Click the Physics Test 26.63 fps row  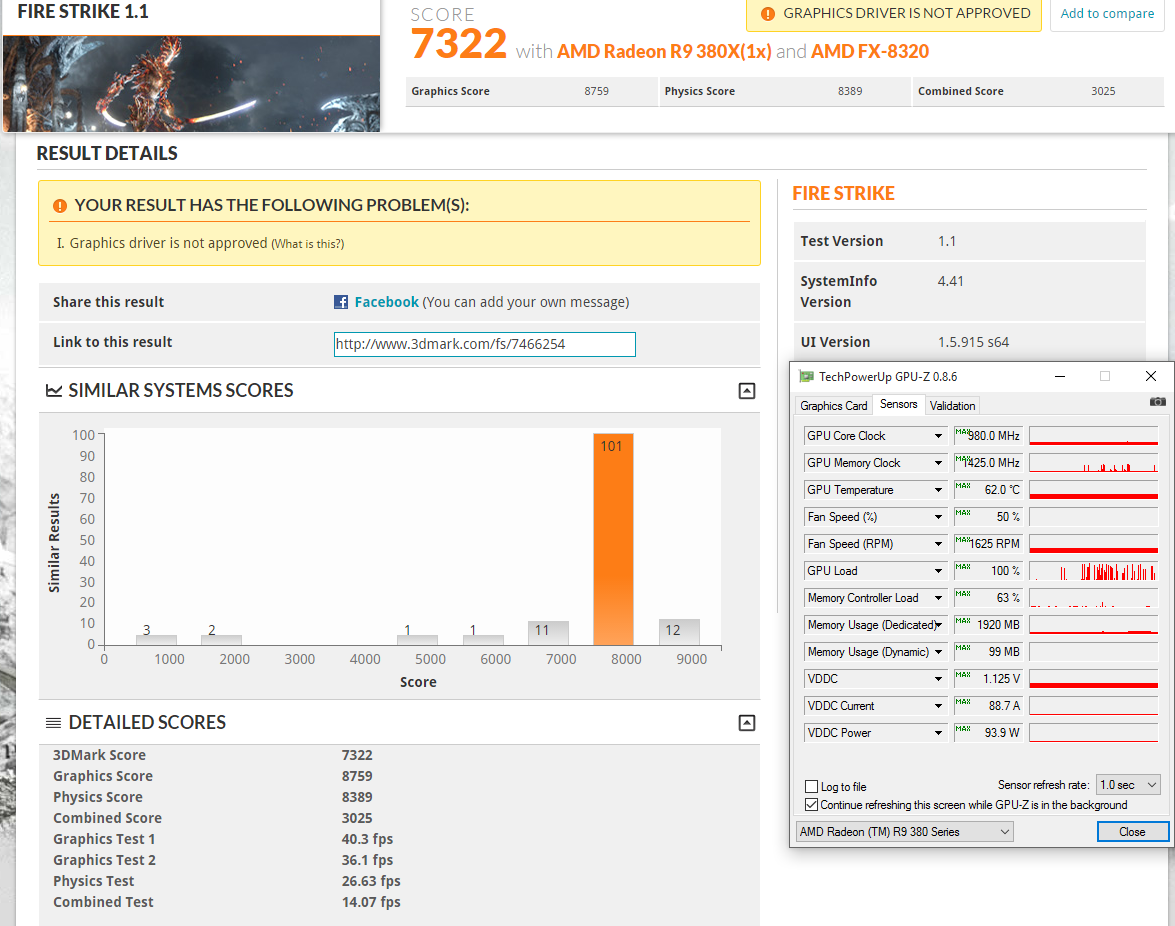(x=399, y=881)
